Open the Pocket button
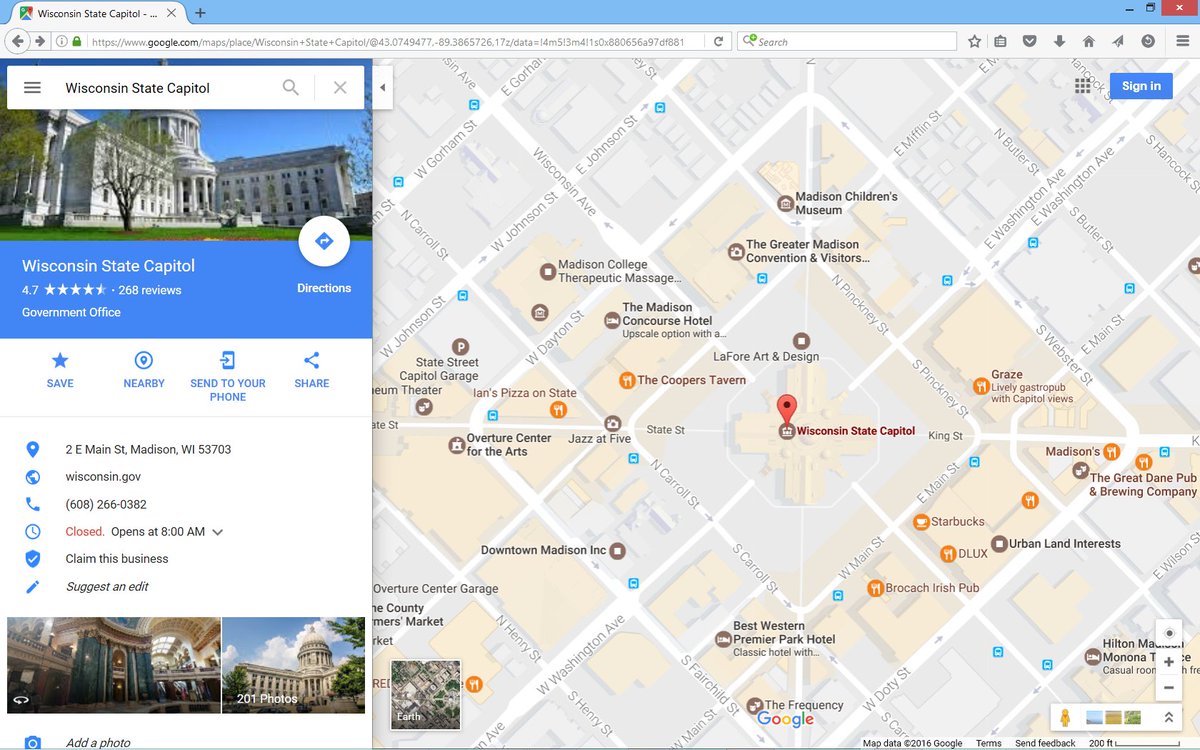 [x=1029, y=41]
